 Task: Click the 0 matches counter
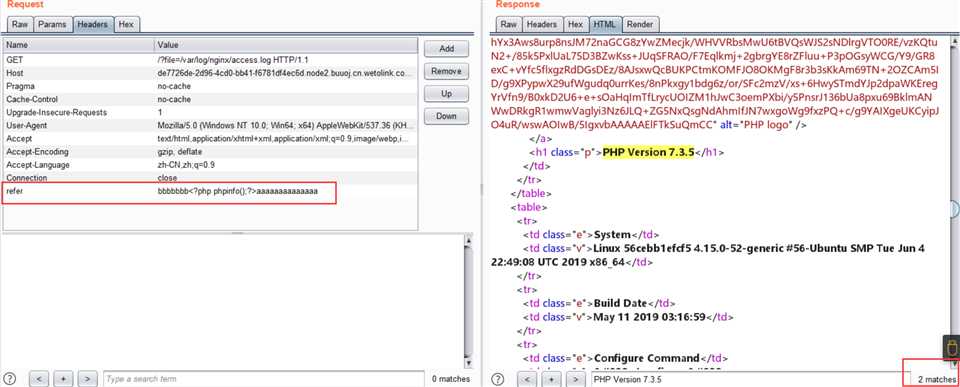coord(450,380)
